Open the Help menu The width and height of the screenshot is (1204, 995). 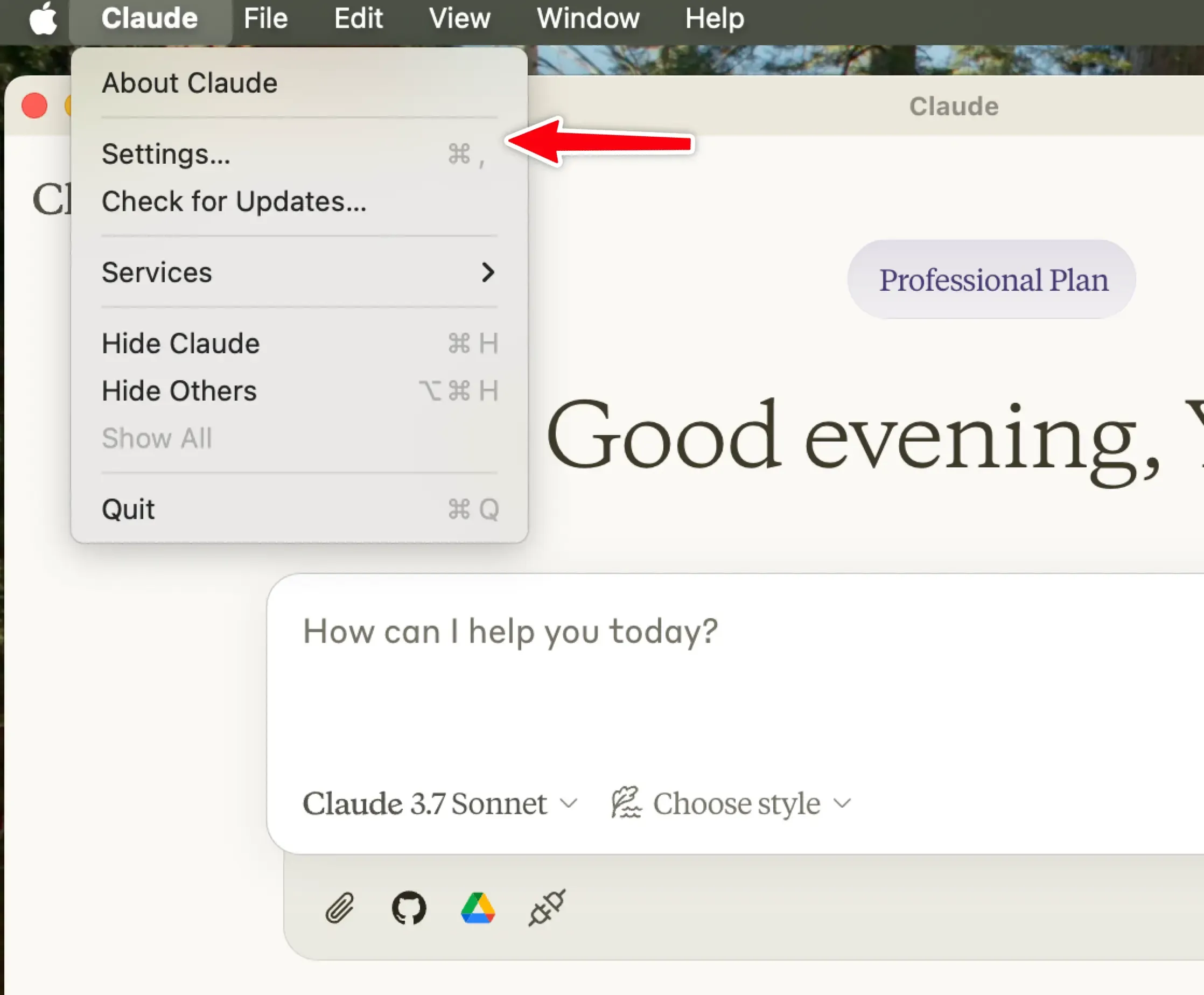(x=713, y=18)
